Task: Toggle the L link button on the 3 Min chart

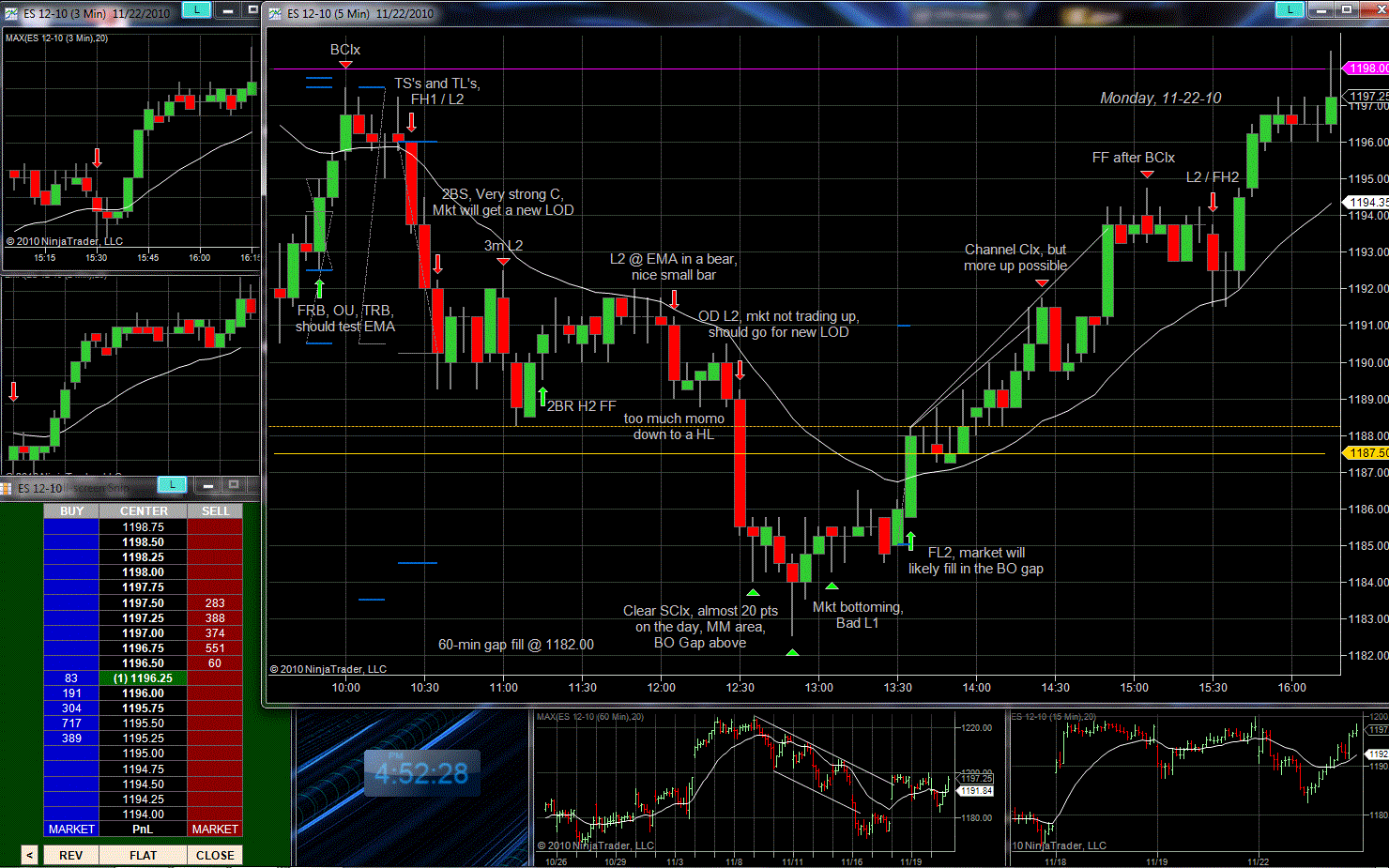Action: click(x=195, y=10)
